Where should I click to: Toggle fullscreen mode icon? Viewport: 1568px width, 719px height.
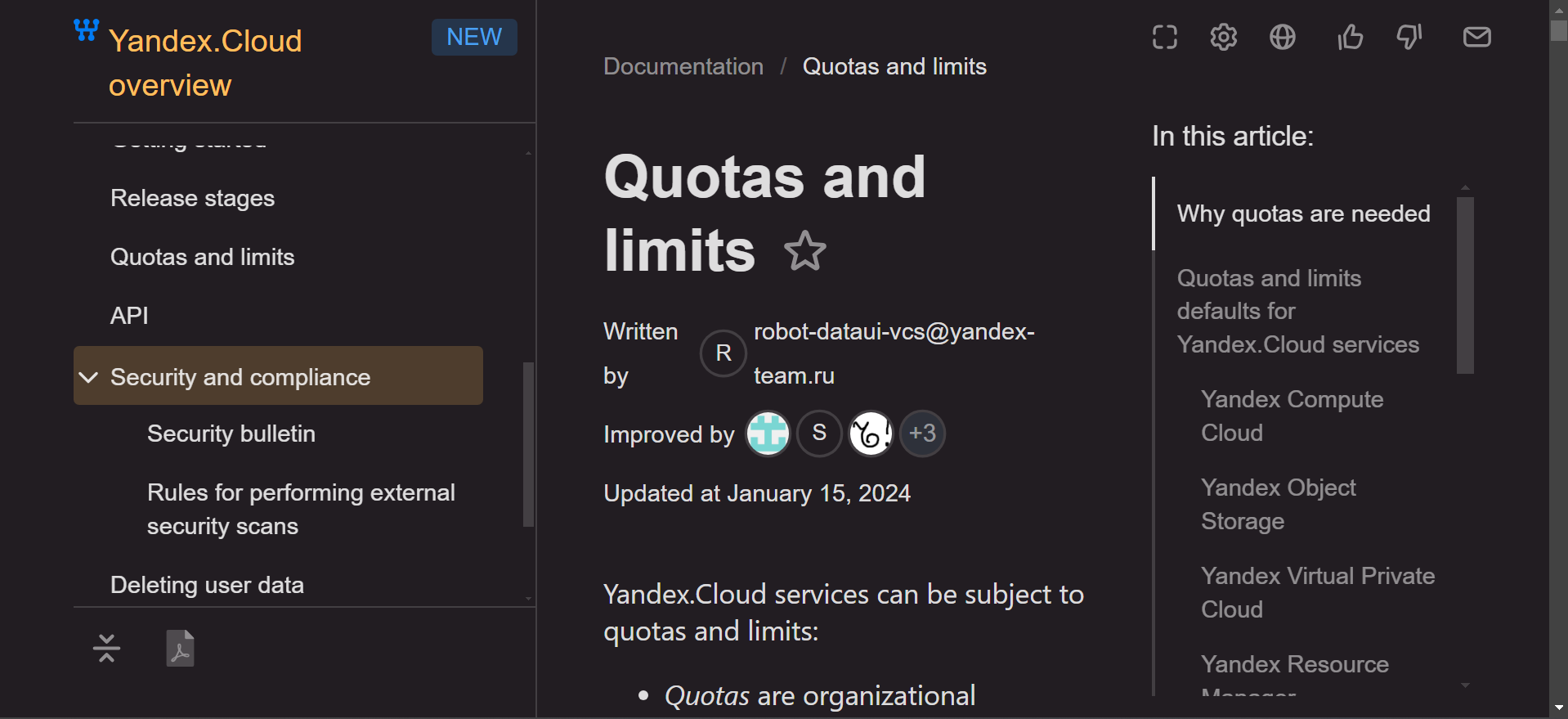(x=1165, y=37)
